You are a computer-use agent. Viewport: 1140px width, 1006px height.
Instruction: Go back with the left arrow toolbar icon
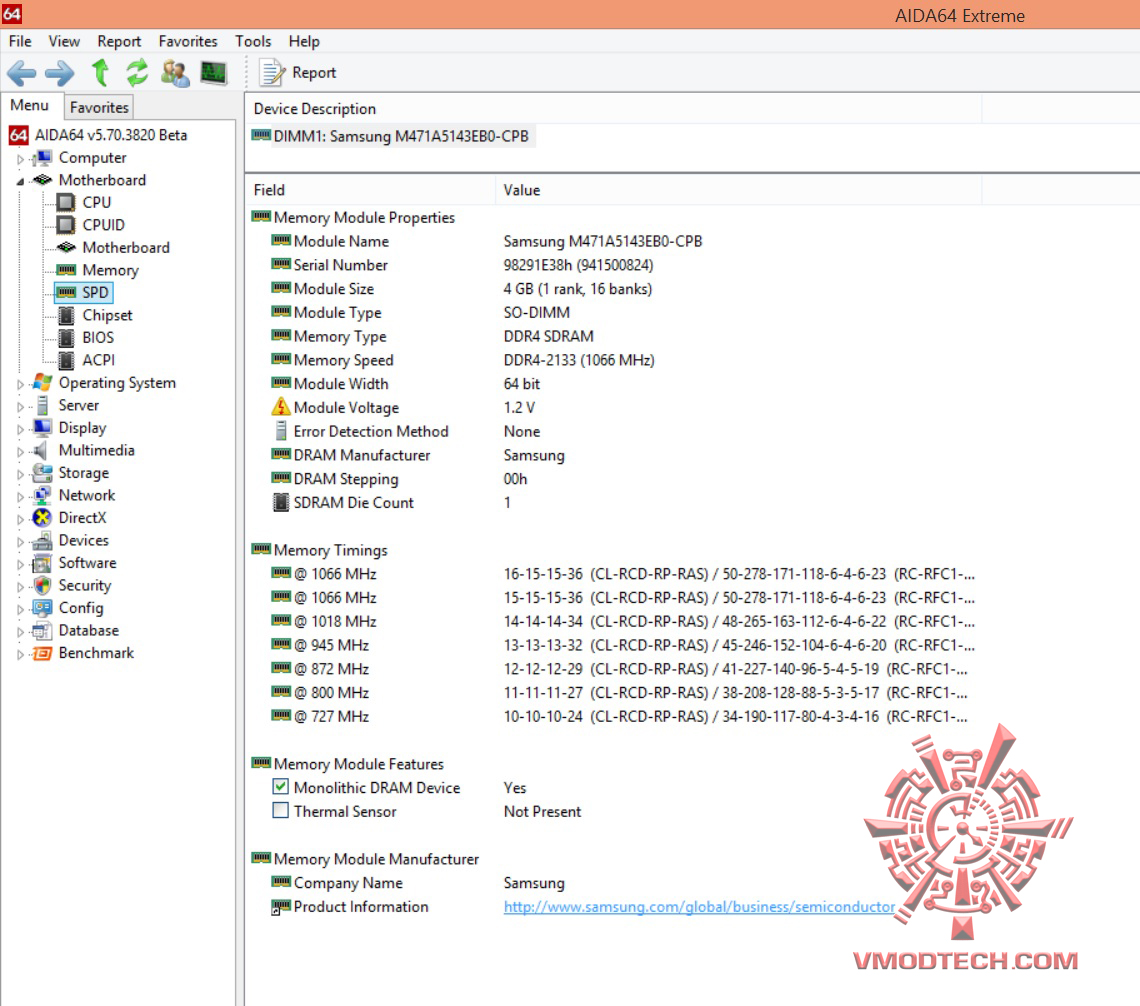[21, 73]
